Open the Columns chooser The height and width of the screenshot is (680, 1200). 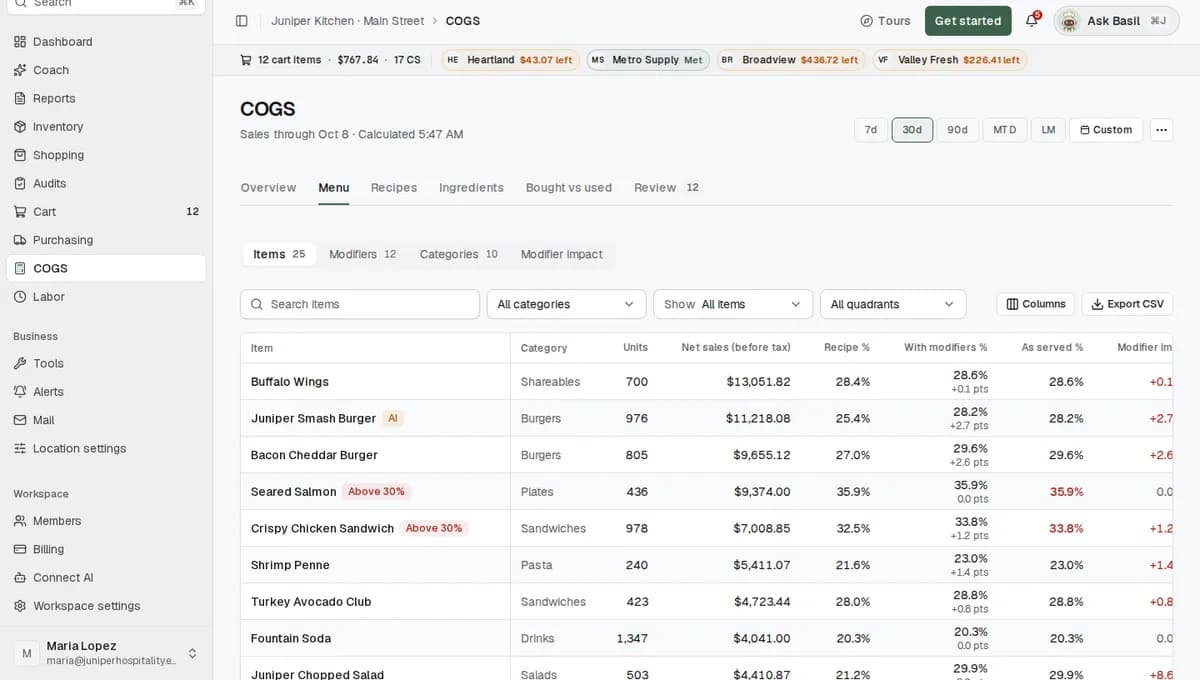[x=1036, y=304]
